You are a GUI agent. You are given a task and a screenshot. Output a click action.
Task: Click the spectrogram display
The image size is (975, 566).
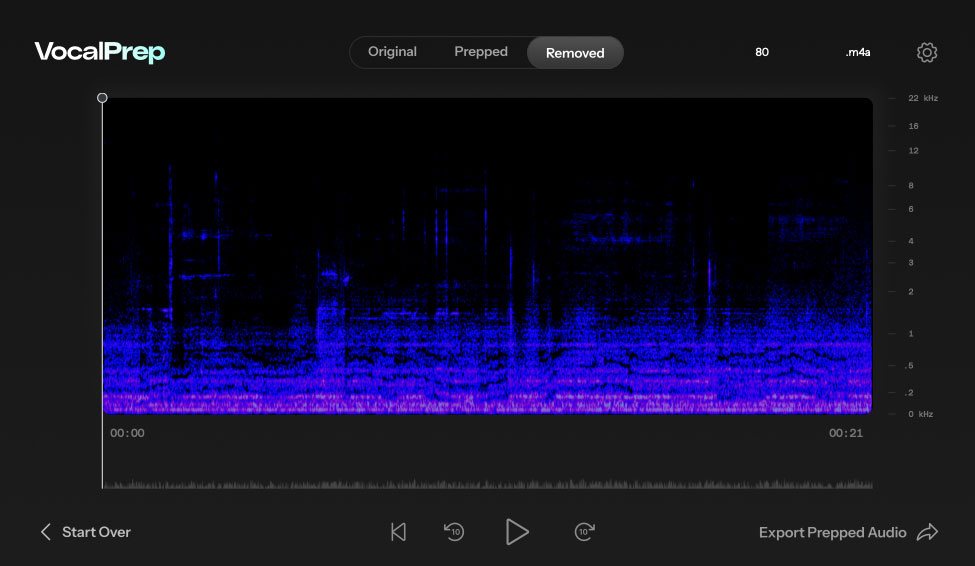click(x=488, y=256)
